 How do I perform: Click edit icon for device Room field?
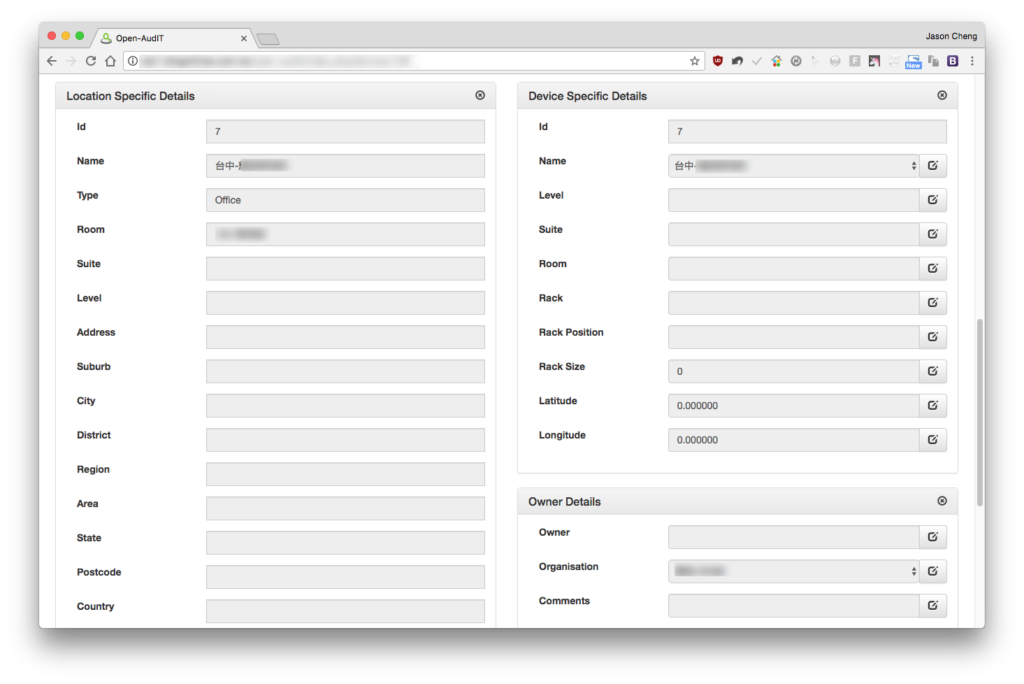[933, 269]
